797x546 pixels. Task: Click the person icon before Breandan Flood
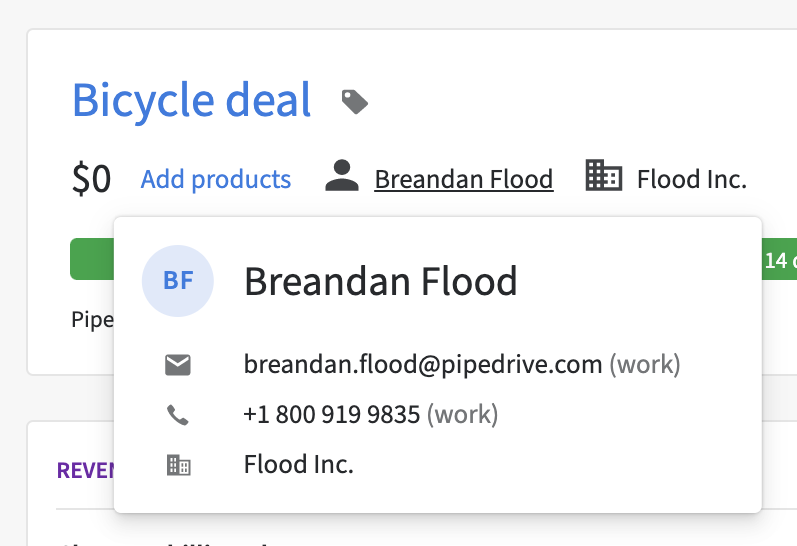[342, 176]
